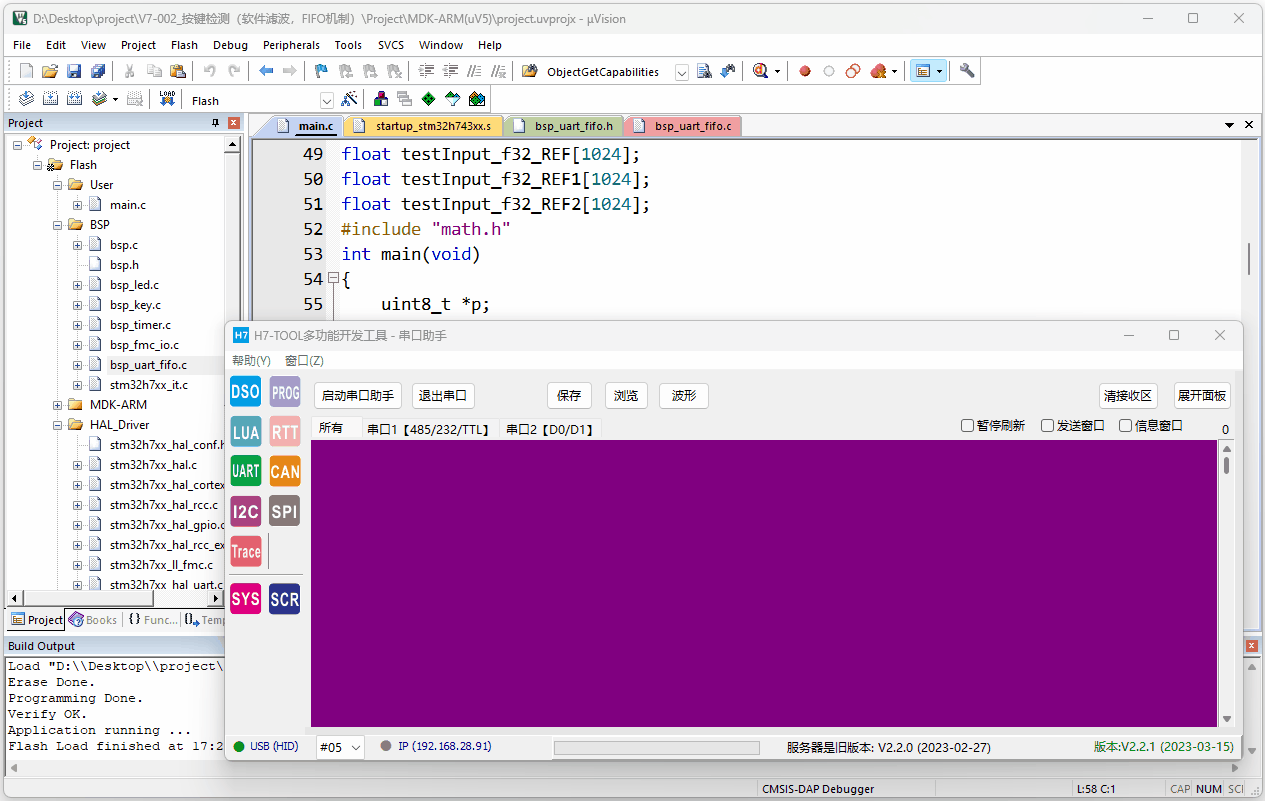Open the RTT viewer icon
The height and width of the screenshot is (801, 1265).
(x=285, y=432)
